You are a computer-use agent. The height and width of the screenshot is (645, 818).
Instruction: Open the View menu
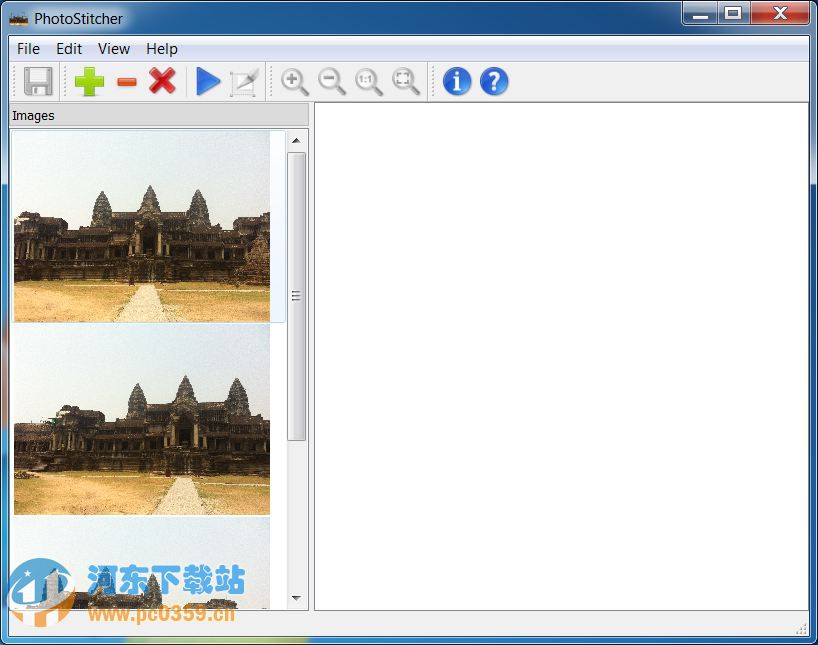coord(113,48)
